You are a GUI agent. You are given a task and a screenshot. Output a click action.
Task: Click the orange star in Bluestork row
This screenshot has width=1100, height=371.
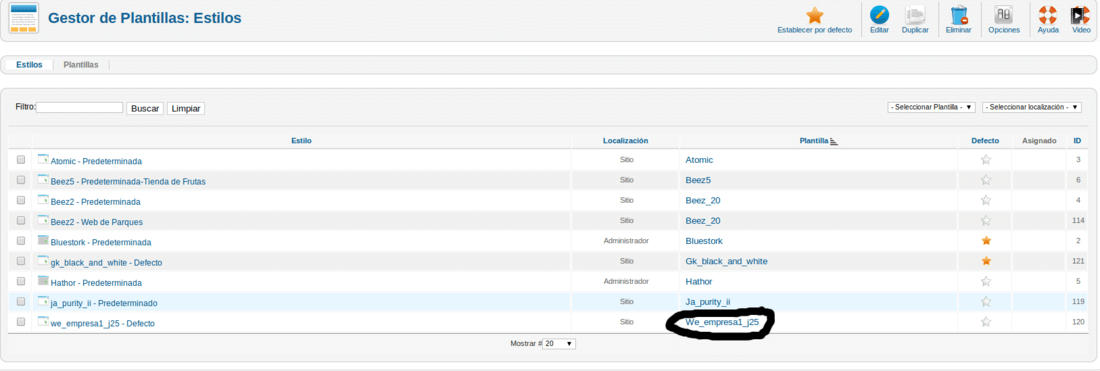pos(986,241)
